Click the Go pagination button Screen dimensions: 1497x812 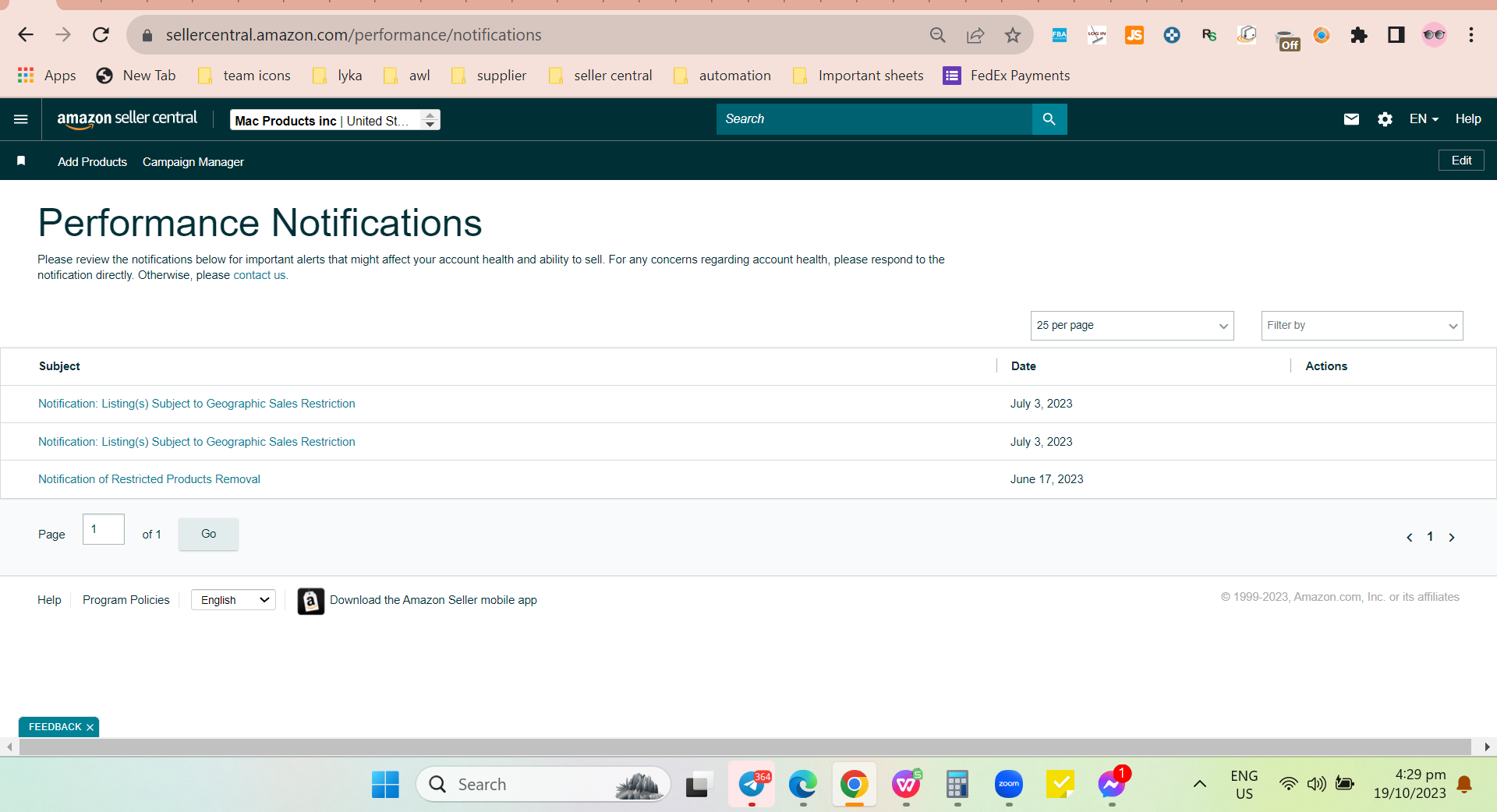point(208,534)
